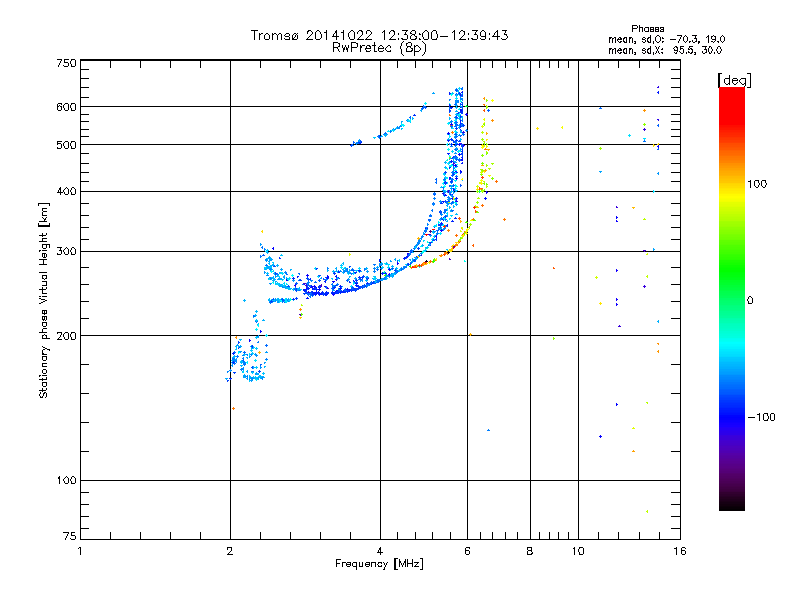The width and height of the screenshot is (800, 600).
Task: Click the "Frequency [MHz]" axis label
Action: 379,564
